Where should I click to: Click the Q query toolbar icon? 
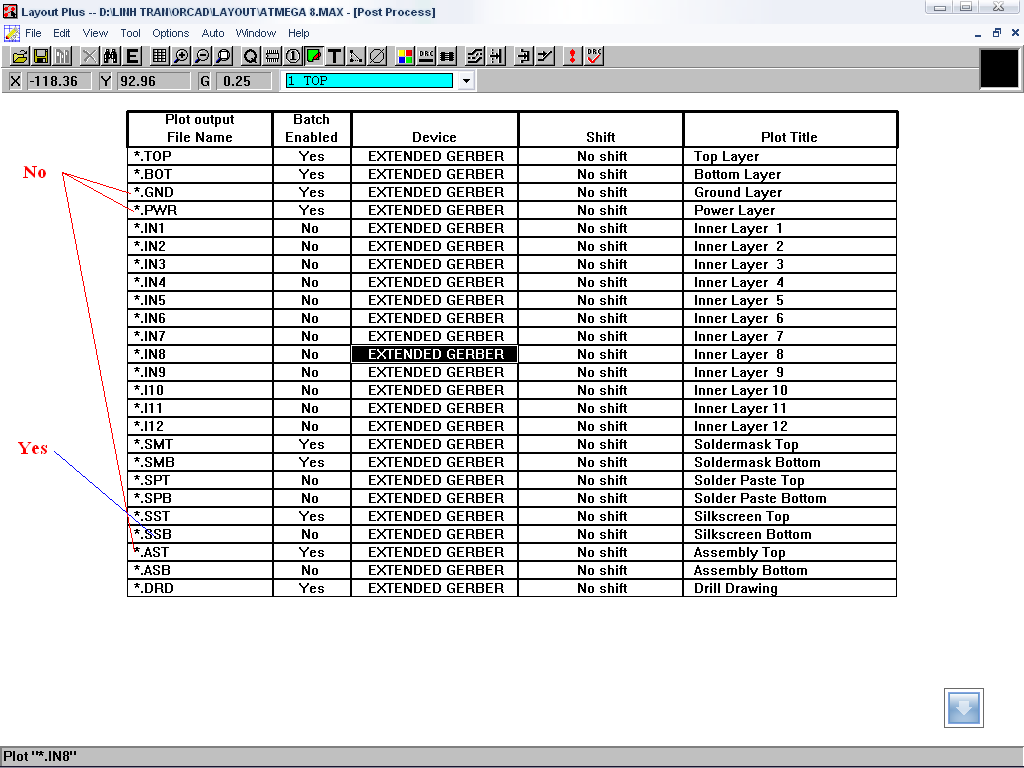tap(250, 57)
